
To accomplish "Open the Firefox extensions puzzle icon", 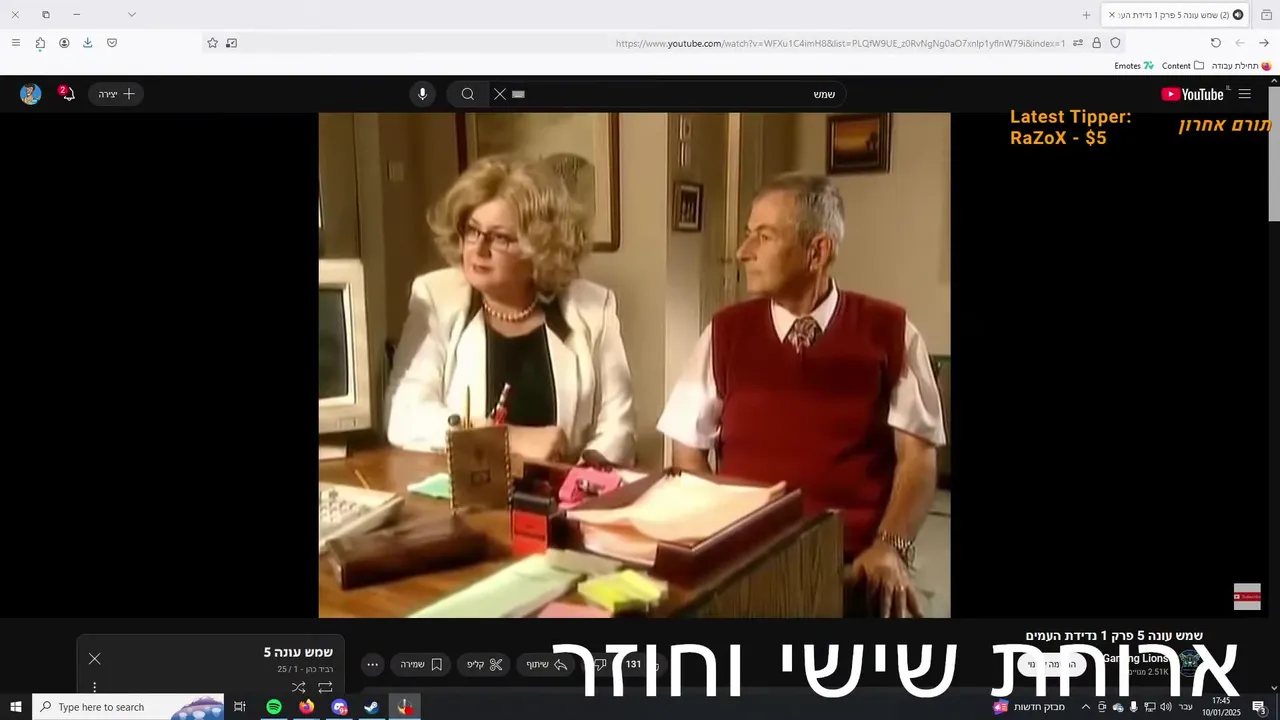I will 40,43.
